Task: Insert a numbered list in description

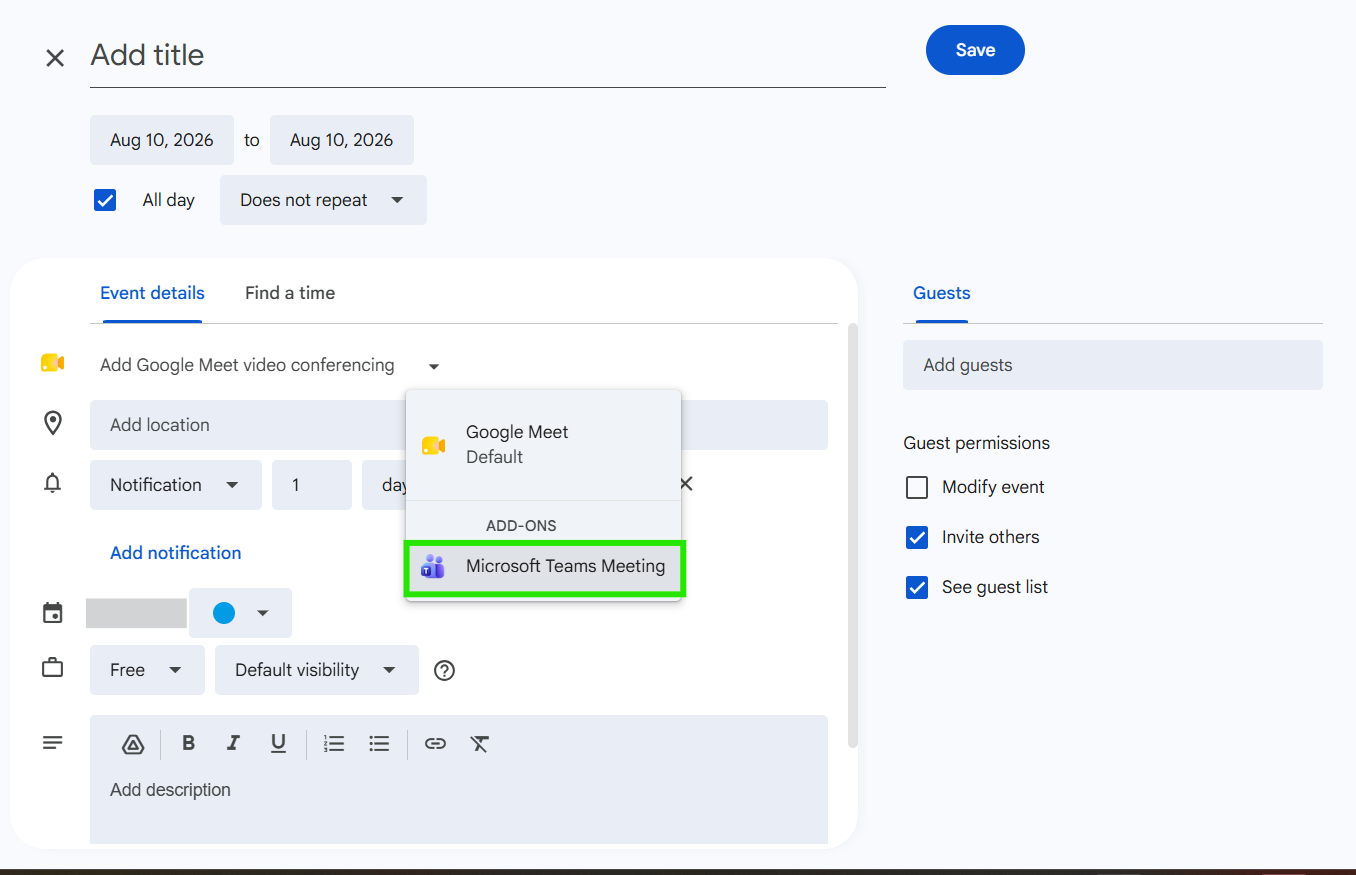Action: point(334,743)
